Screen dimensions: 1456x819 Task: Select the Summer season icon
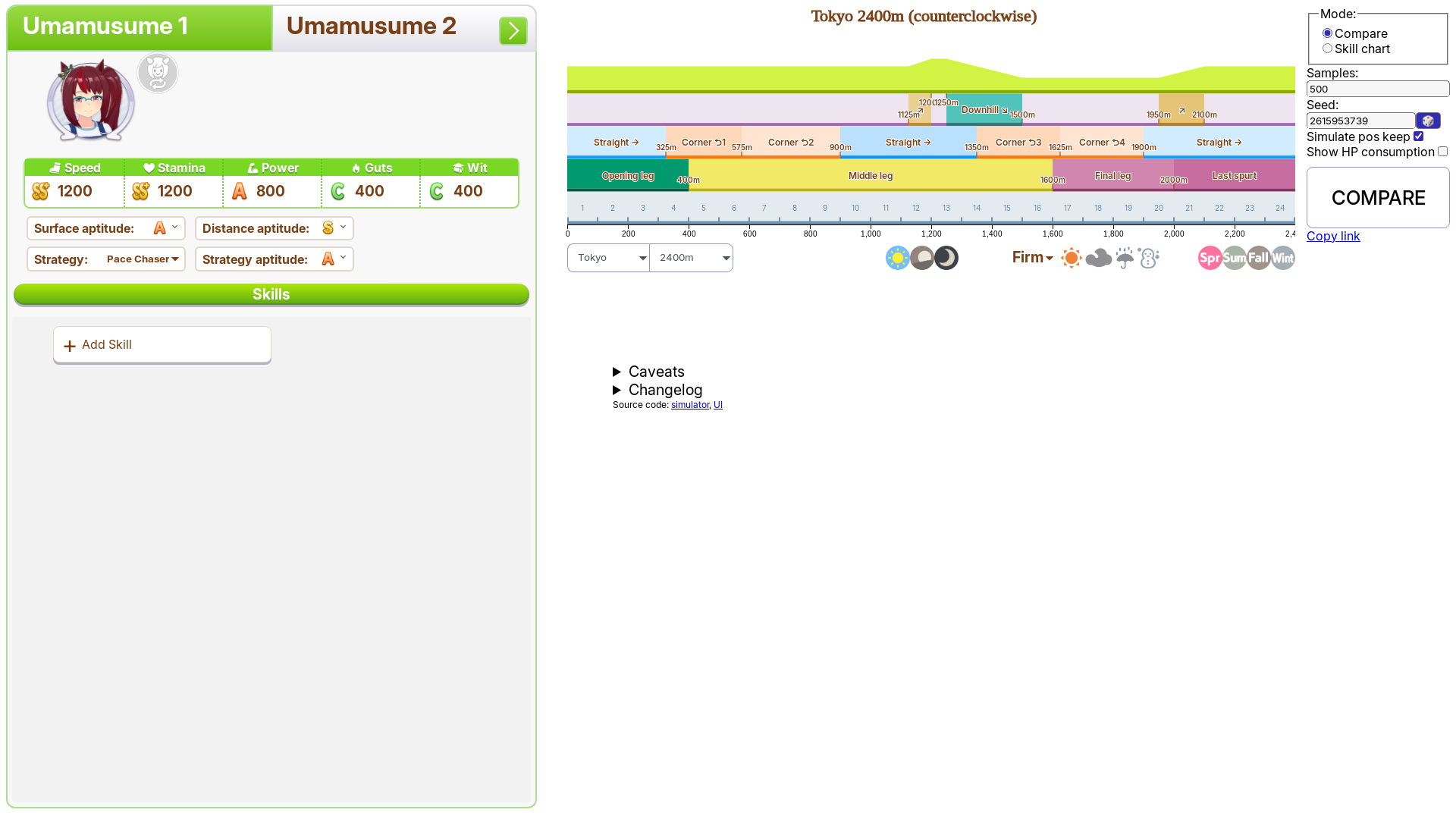[1234, 258]
